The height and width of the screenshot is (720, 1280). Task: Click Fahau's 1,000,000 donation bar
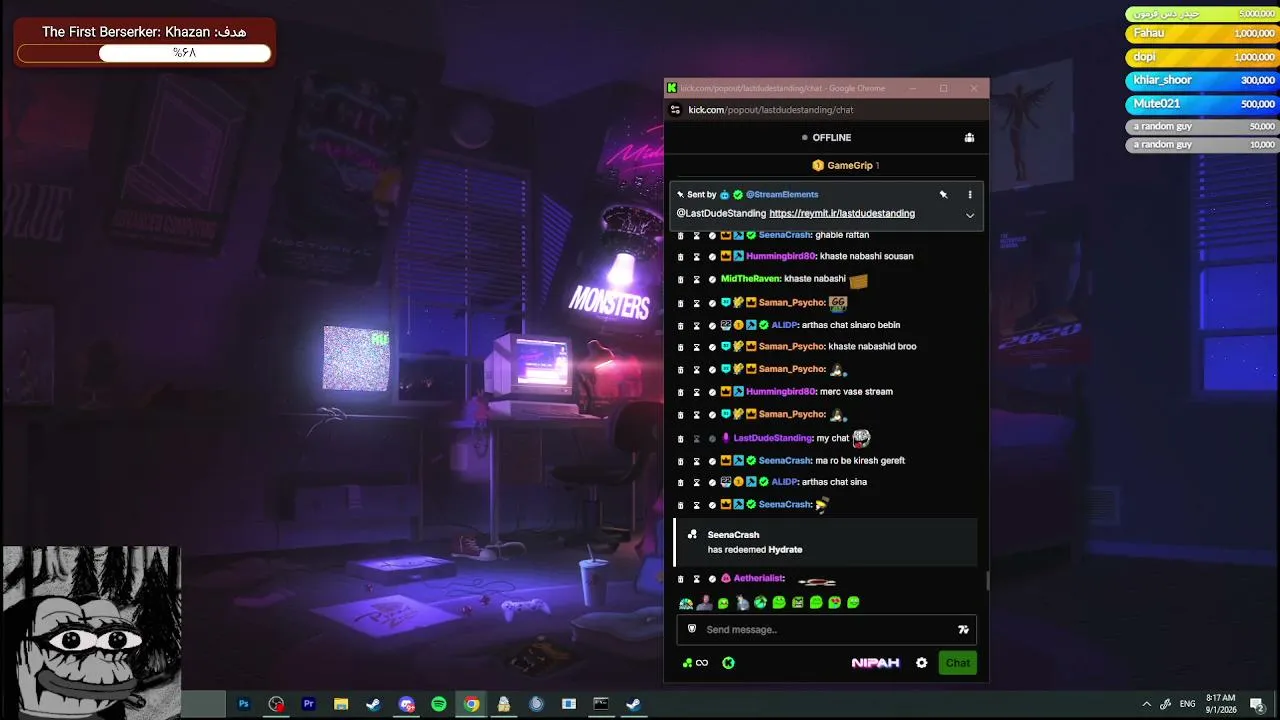pos(1203,33)
